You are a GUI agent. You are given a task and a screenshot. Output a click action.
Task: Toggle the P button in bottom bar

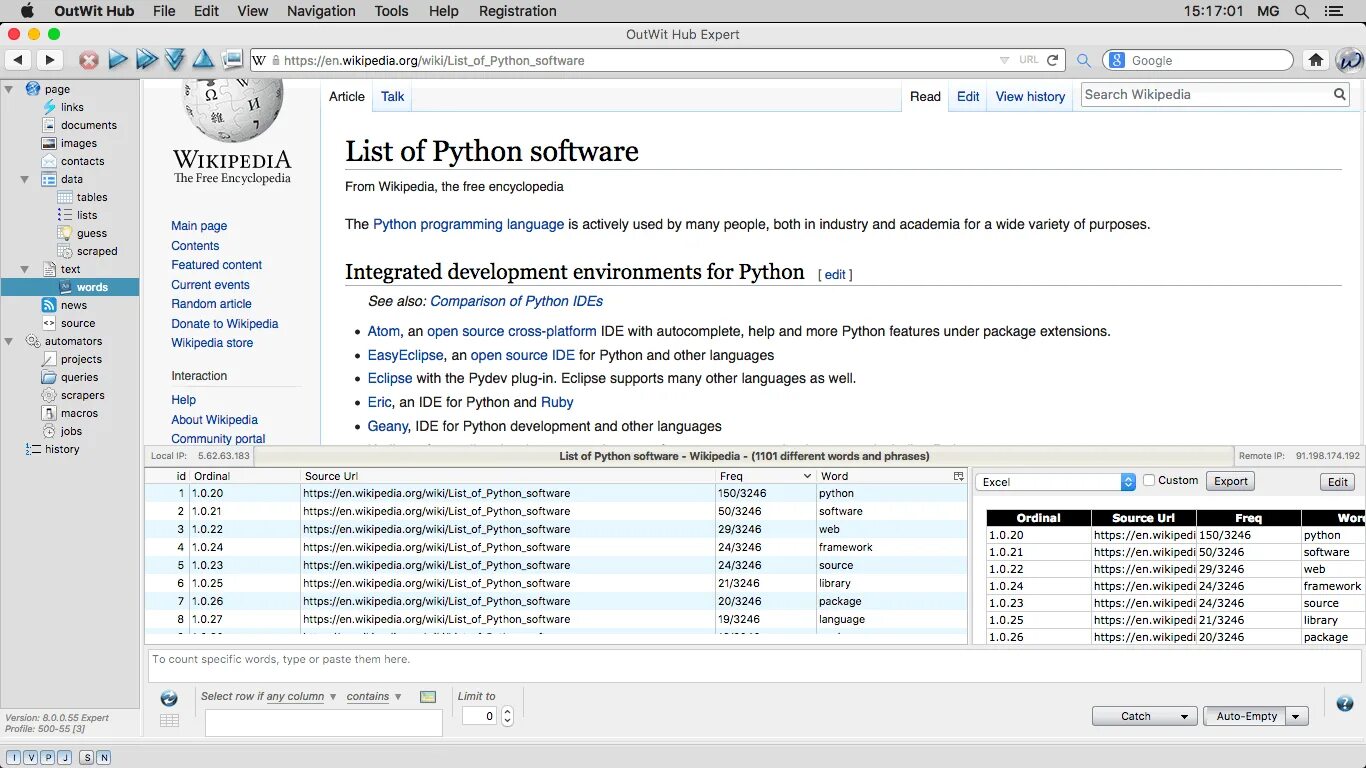[x=48, y=758]
